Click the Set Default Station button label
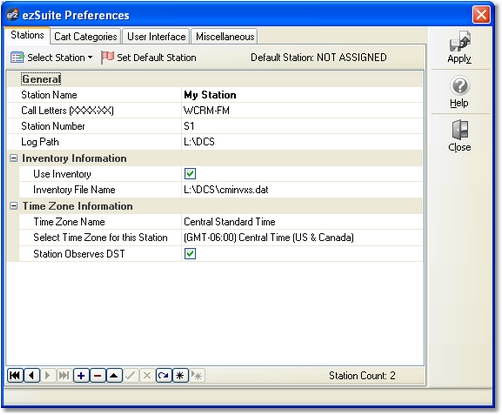 [156, 58]
